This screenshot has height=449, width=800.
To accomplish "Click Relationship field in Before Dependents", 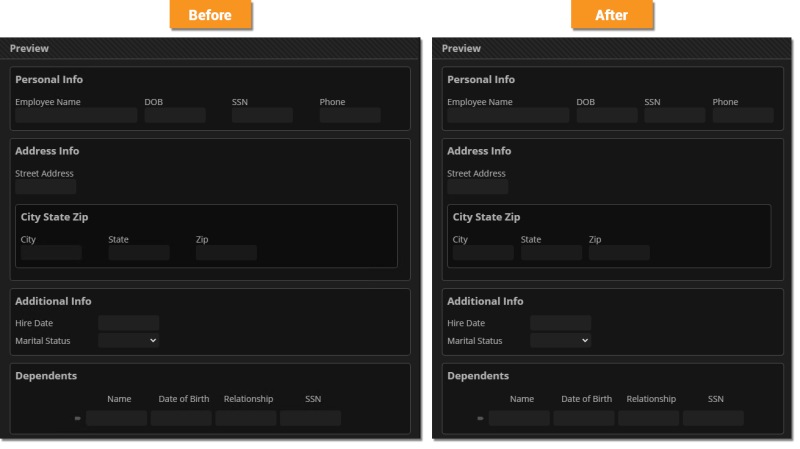I will (246, 418).
